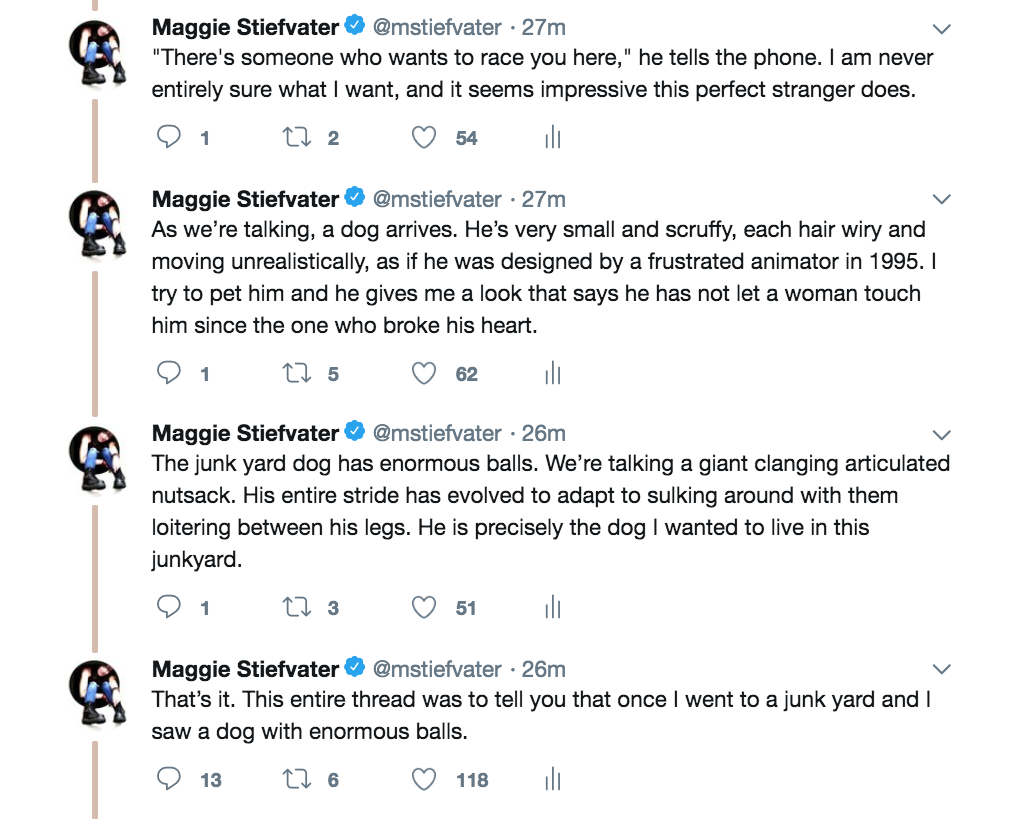Reply to the final "That's it" tweet
1011x819 pixels.
pos(170,779)
